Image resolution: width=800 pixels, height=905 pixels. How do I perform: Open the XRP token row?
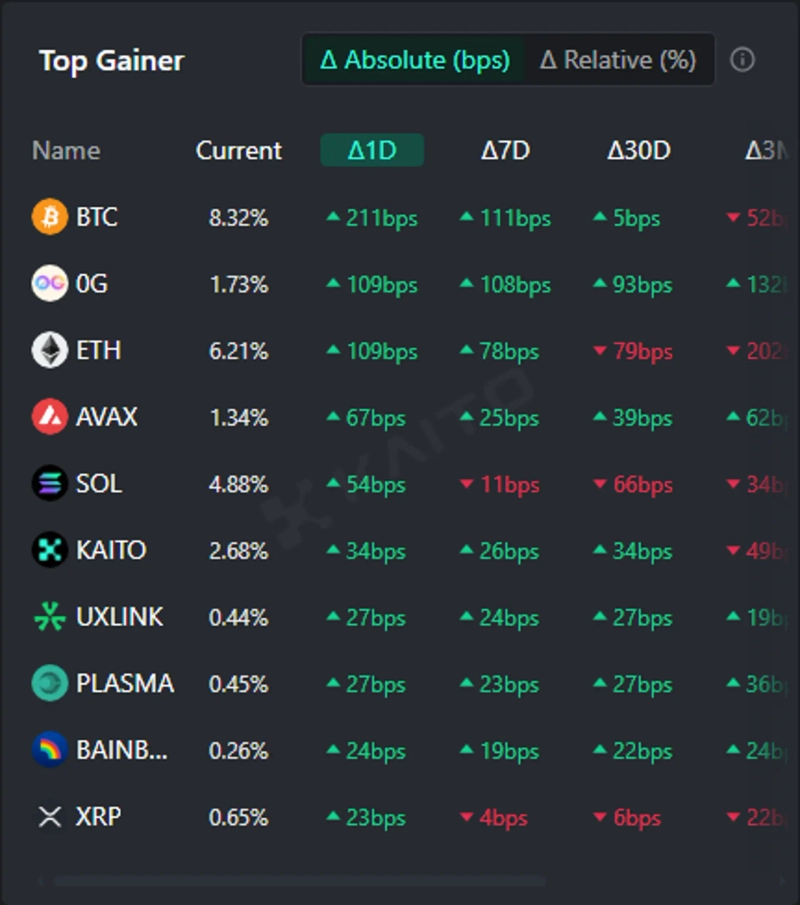98,817
